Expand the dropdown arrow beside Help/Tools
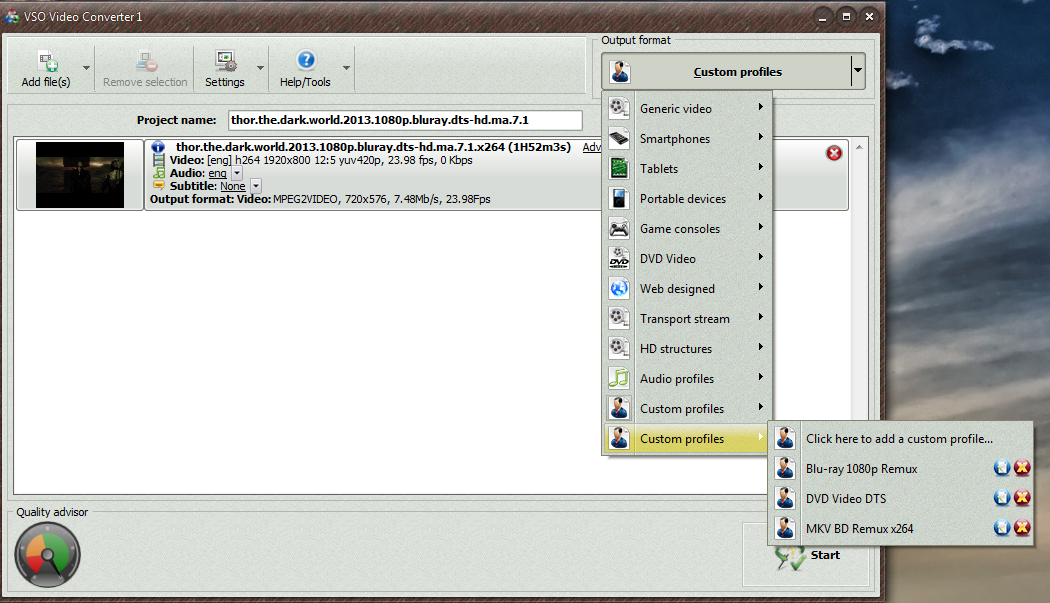 click(346, 68)
